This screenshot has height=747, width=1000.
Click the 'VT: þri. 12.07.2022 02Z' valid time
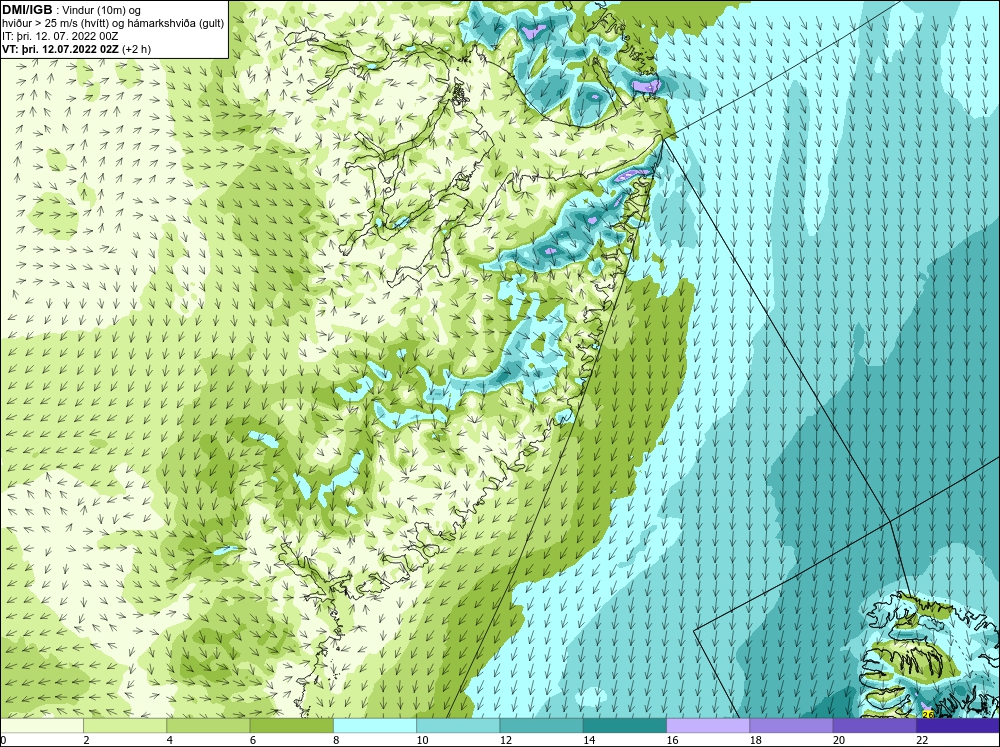pyautogui.click(x=61, y=48)
